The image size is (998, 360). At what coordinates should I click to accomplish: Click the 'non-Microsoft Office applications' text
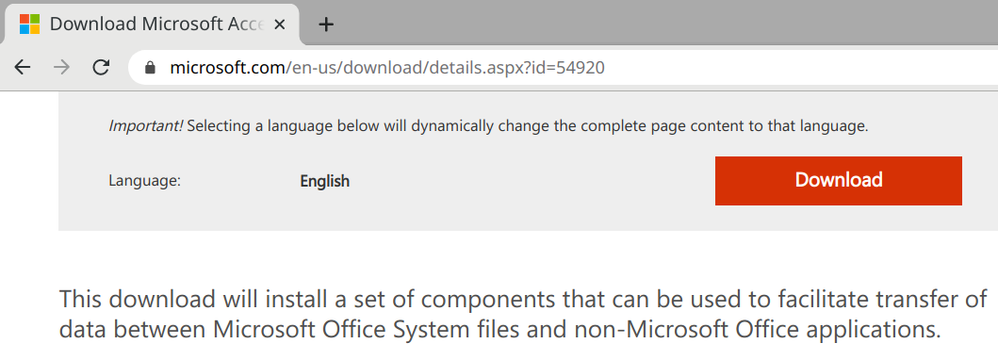click(x=757, y=330)
